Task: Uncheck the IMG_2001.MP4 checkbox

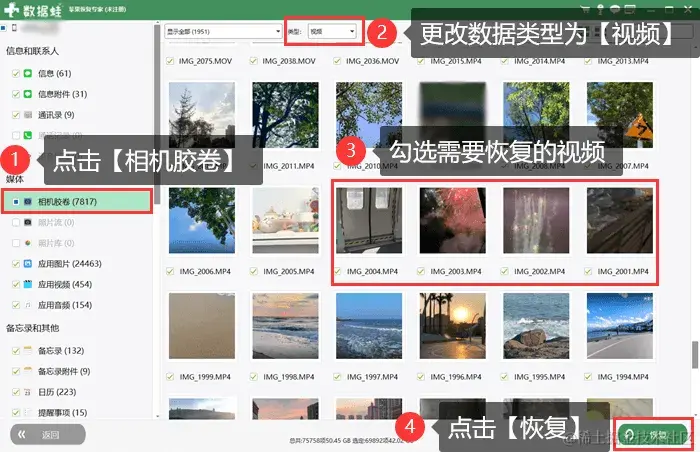Action: (588, 271)
